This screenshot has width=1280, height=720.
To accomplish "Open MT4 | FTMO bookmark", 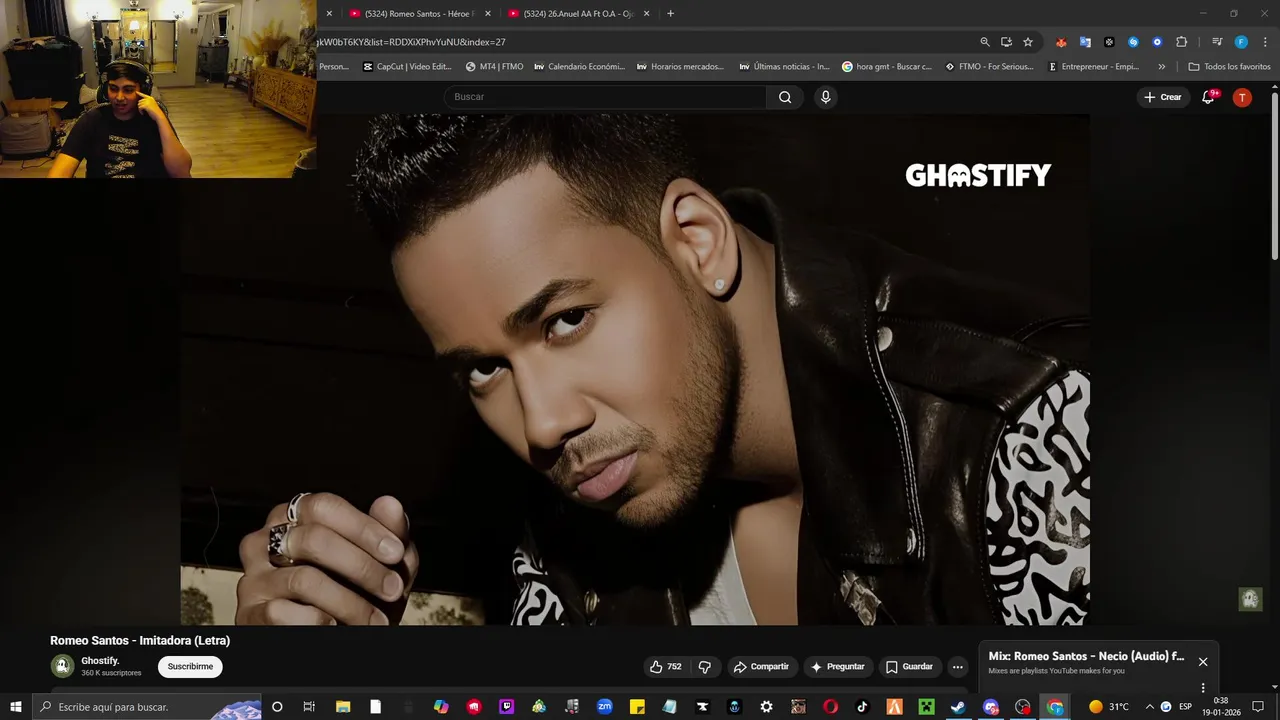I will (495, 66).
